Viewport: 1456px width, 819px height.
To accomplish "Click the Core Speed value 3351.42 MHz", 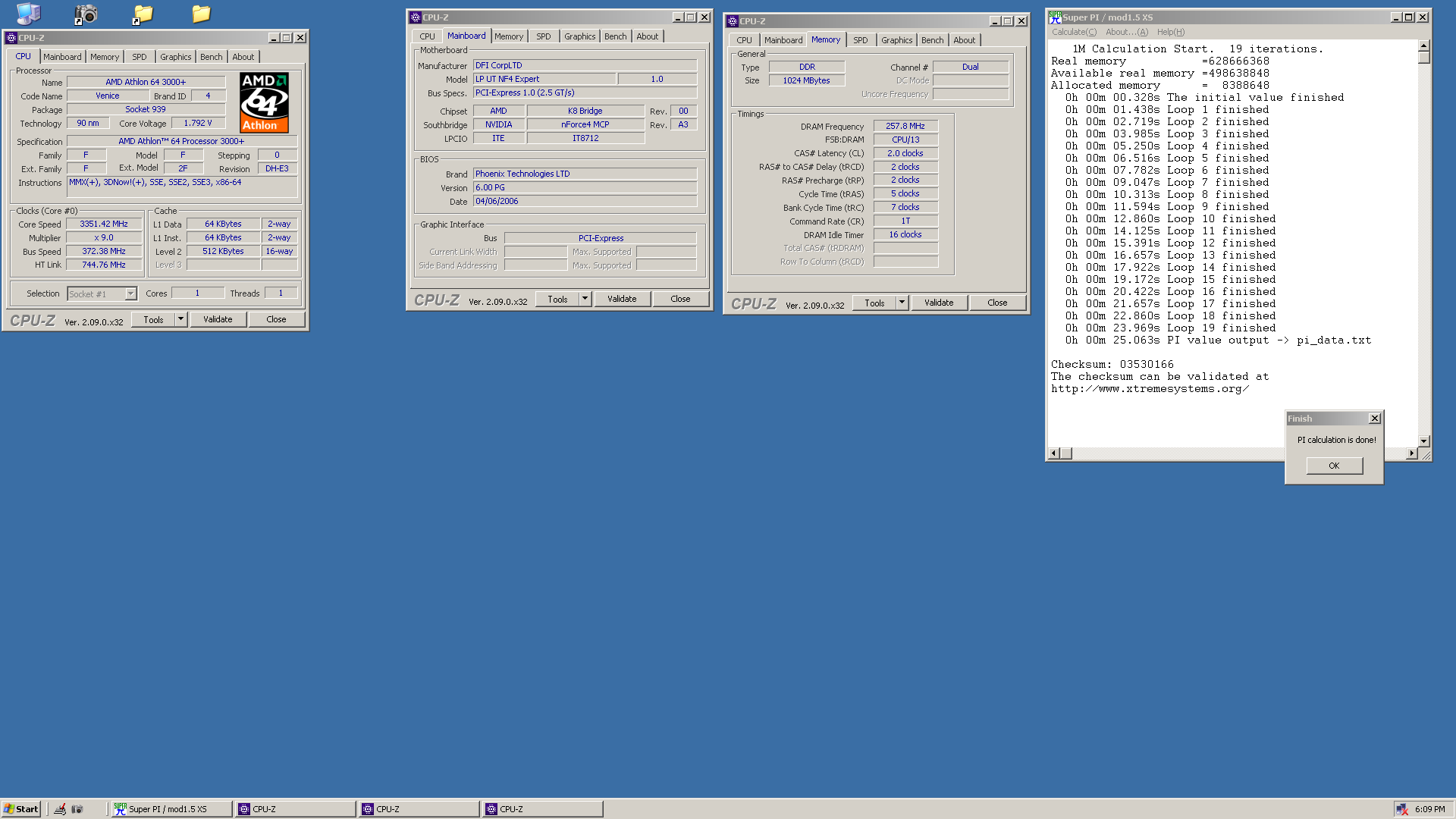I will pyautogui.click(x=104, y=224).
